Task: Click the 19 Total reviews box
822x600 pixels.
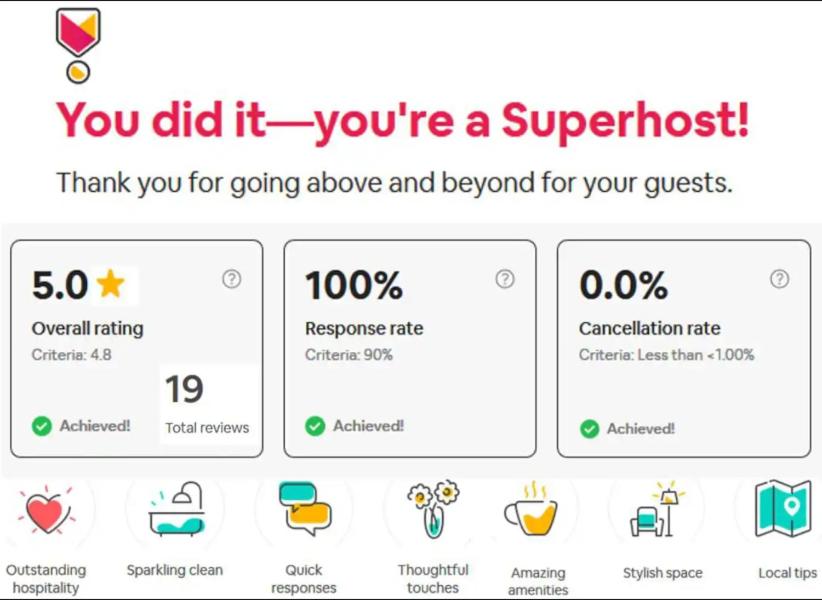Action: [207, 403]
